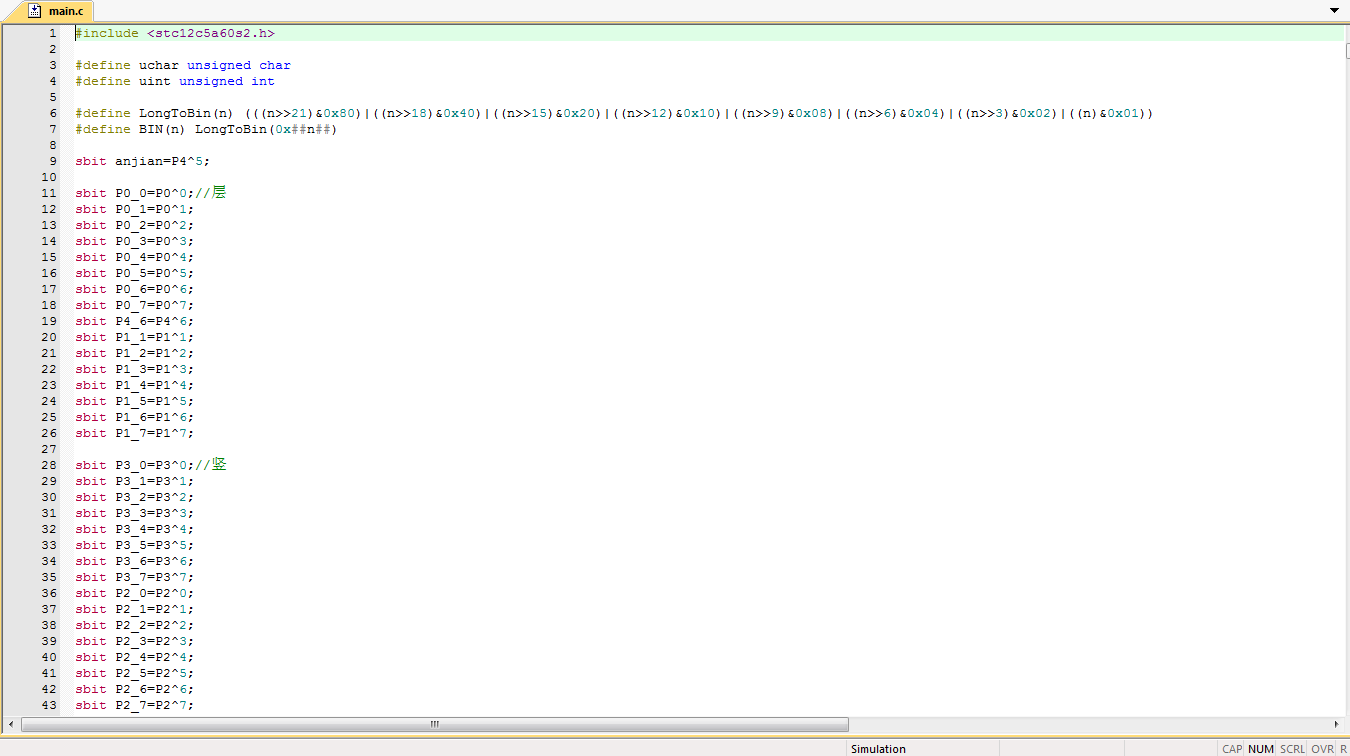Click the 'sbit anjian=P4^5;' line
This screenshot has height=756, width=1350.
[143, 161]
